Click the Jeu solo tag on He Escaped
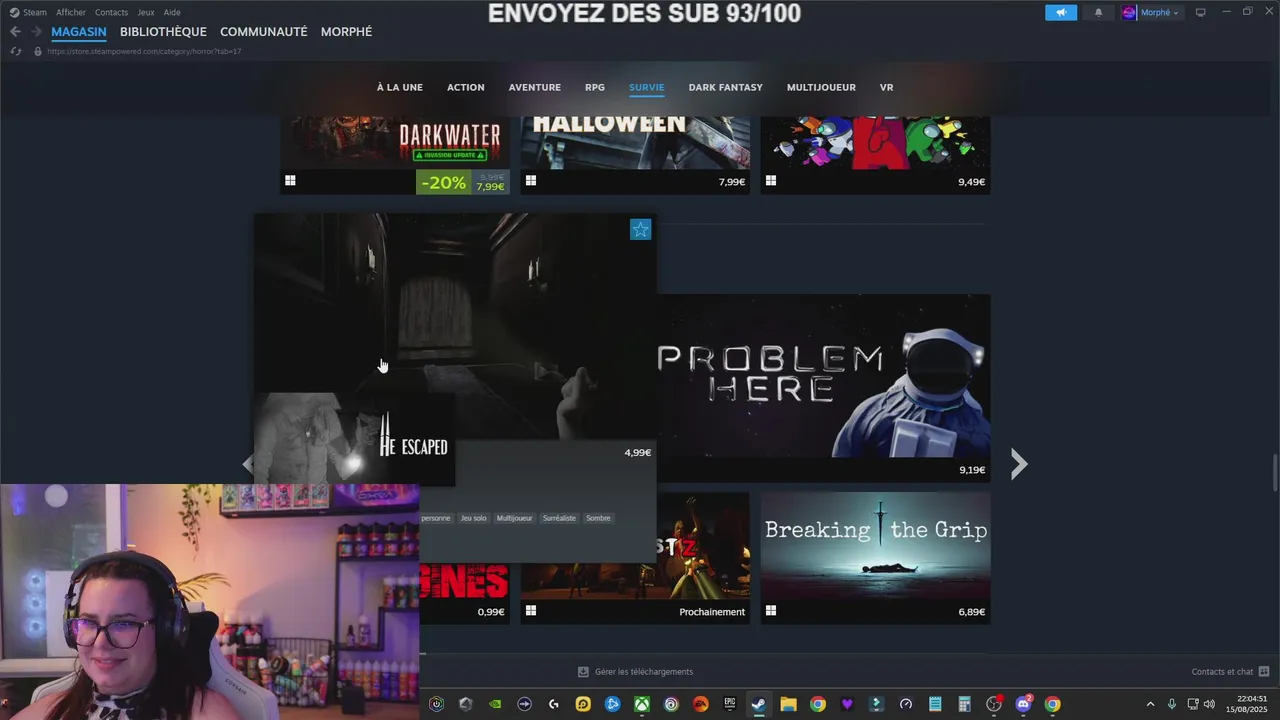The height and width of the screenshot is (720, 1280). pyautogui.click(x=473, y=518)
